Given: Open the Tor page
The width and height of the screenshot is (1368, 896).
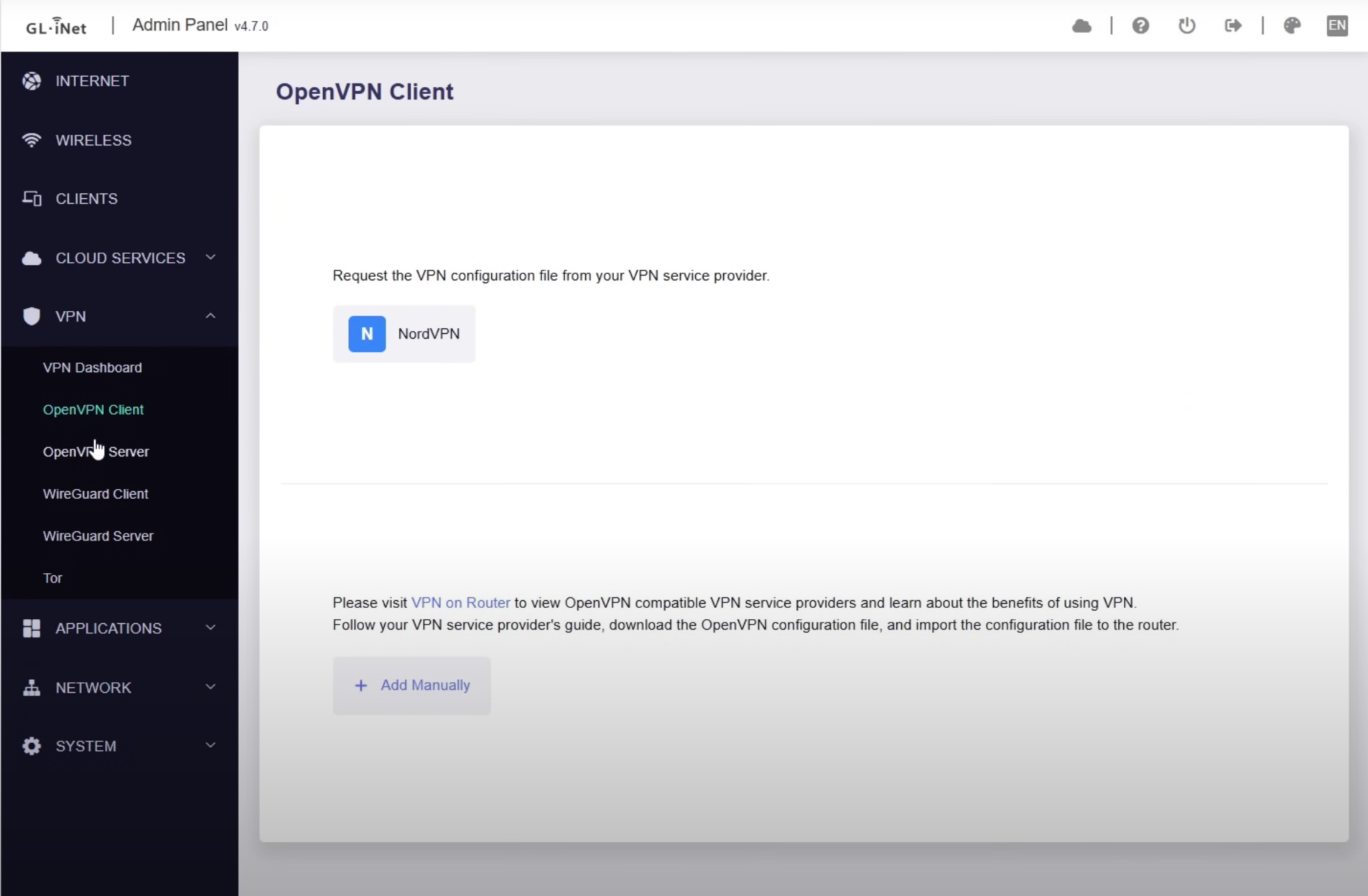Looking at the screenshot, I should (52, 578).
